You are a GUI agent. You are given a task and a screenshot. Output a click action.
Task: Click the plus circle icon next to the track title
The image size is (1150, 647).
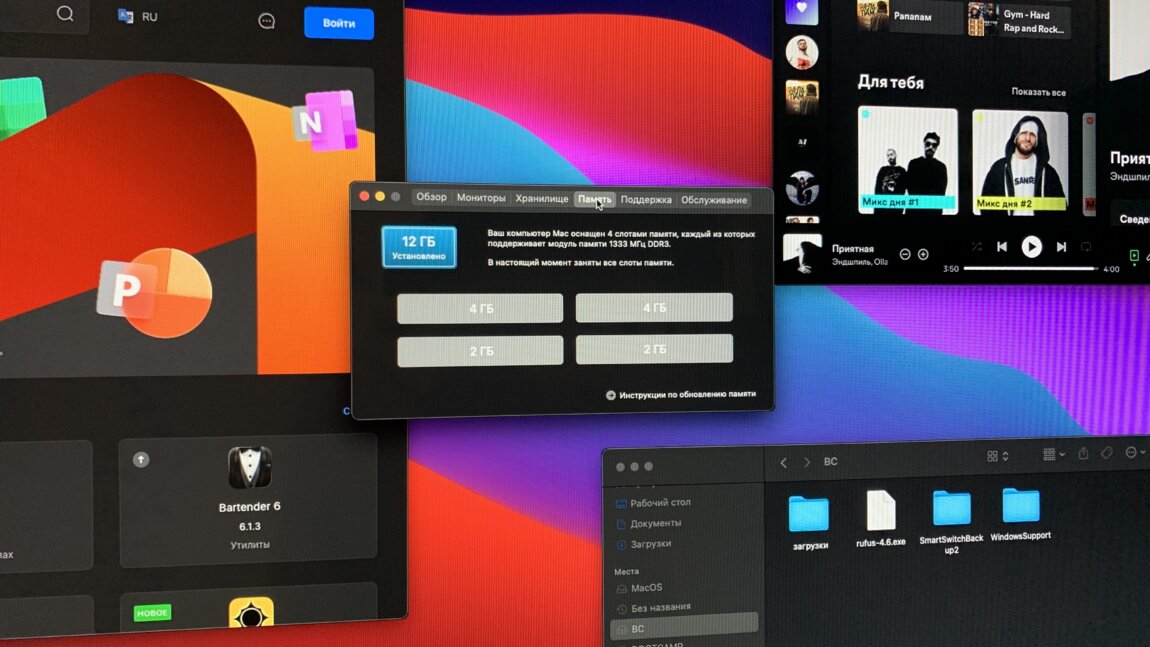(x=923, y=255)
